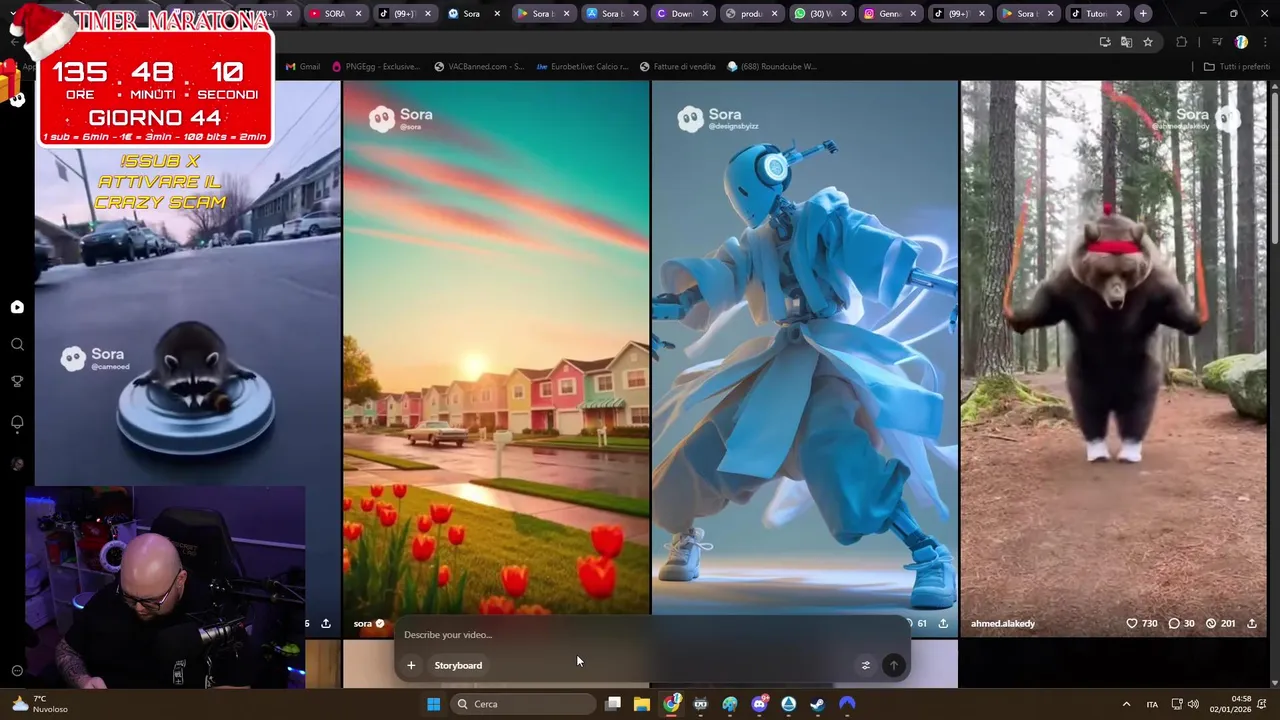
Task: Open Chrome extensions puzzle icon
Action: [1182, 42]
